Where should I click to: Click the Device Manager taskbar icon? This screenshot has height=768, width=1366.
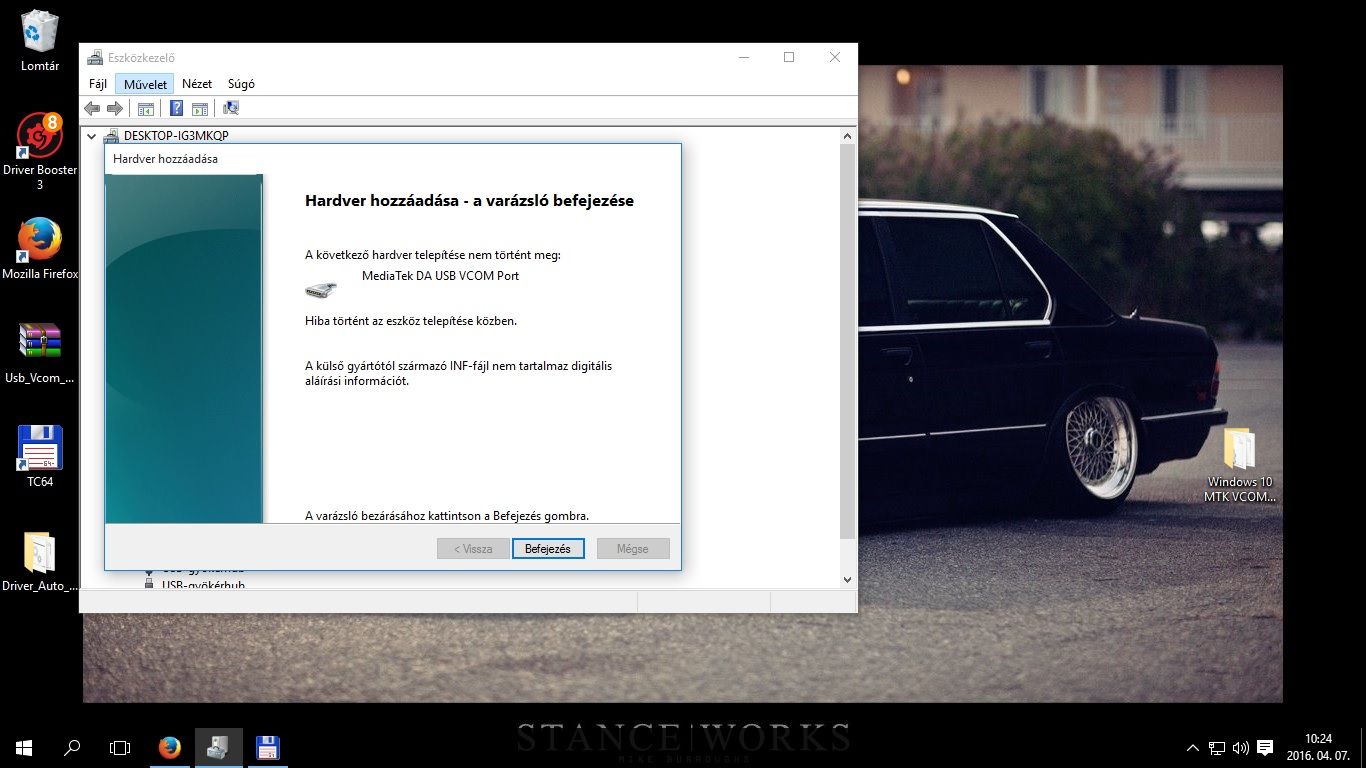tap(218, 747)
